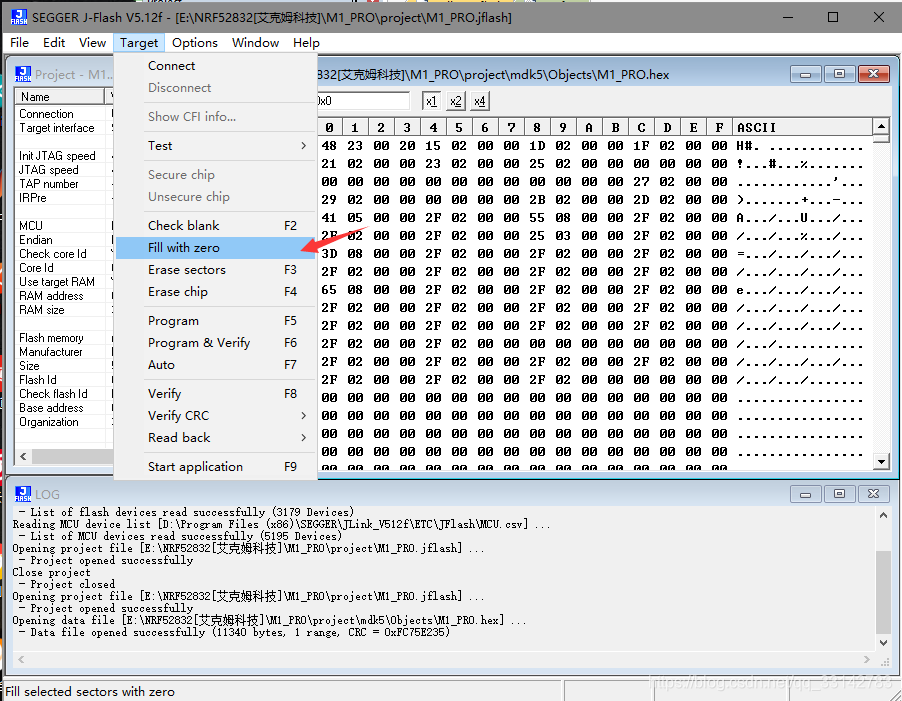
Task: Set hex view width to x2
Action: 455,101
